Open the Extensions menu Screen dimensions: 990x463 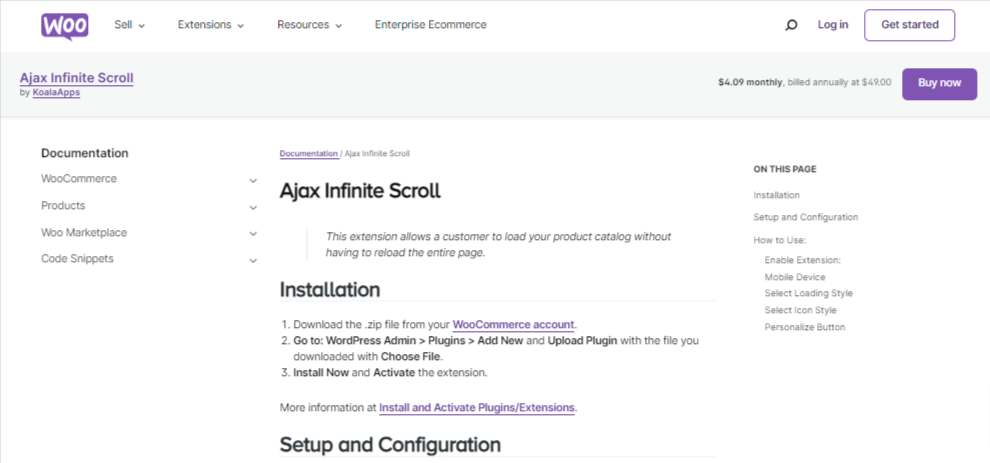coord(211,25)
